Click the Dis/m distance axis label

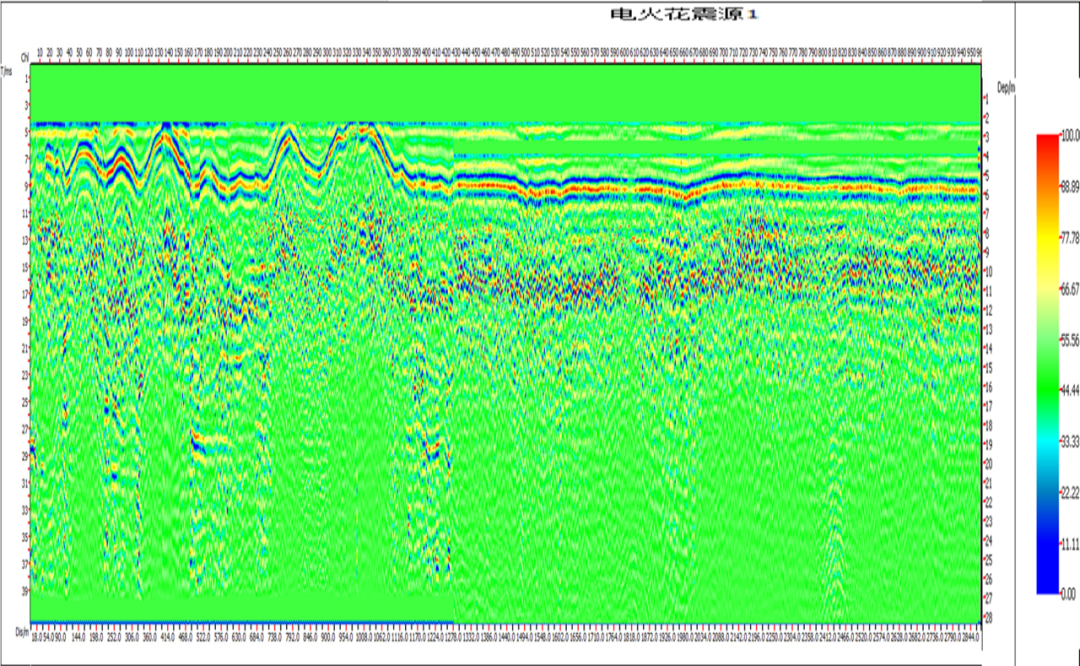(23, 632)
